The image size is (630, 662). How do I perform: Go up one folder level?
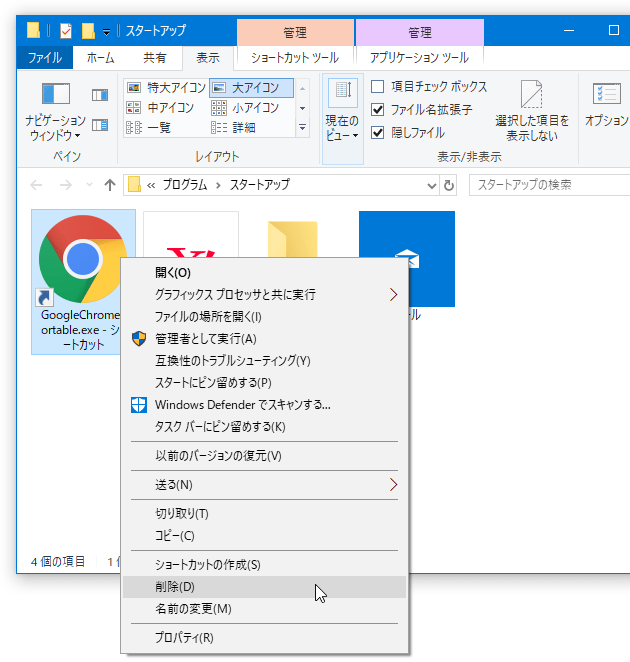tap(110, 185)
